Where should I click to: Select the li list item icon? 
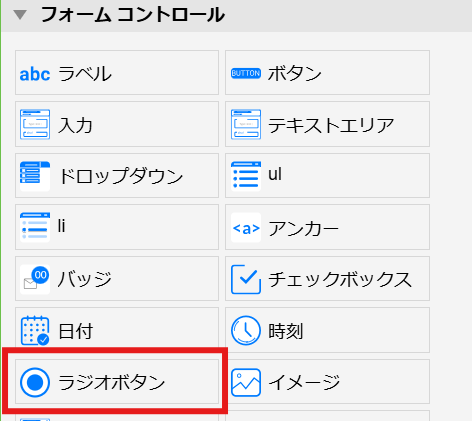point(35,227)
